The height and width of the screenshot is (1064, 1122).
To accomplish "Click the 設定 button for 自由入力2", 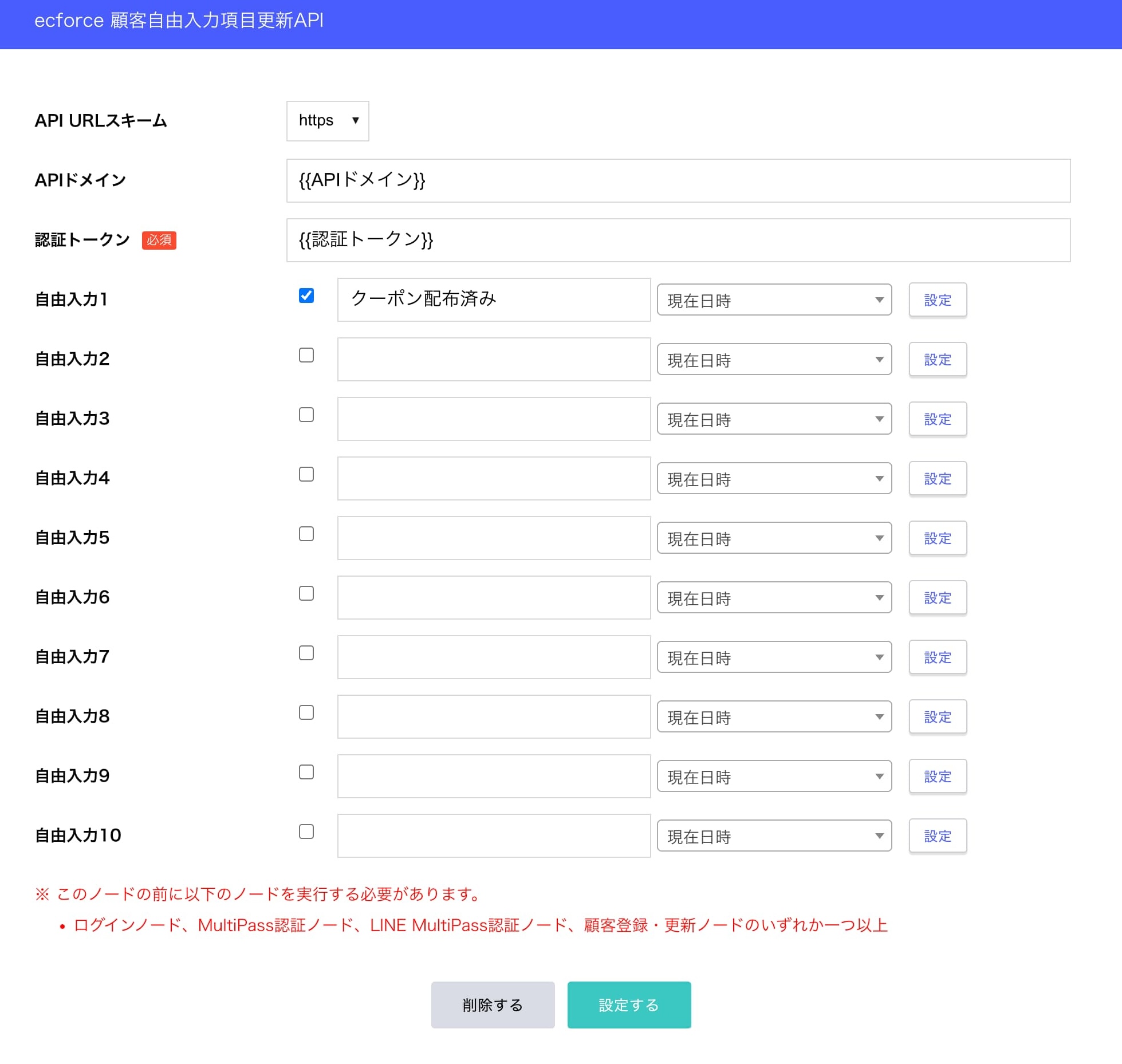I will [938, 359].
